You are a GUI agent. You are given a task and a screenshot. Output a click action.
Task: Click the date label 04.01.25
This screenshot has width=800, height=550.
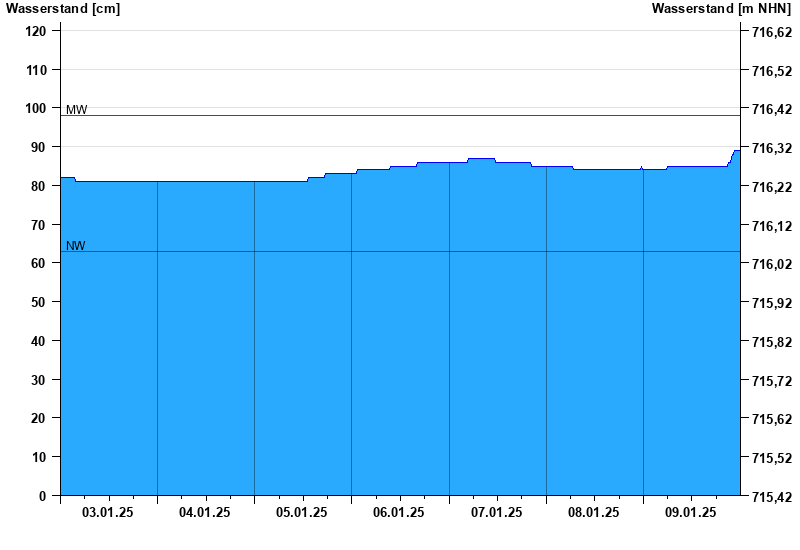point(204,512)
